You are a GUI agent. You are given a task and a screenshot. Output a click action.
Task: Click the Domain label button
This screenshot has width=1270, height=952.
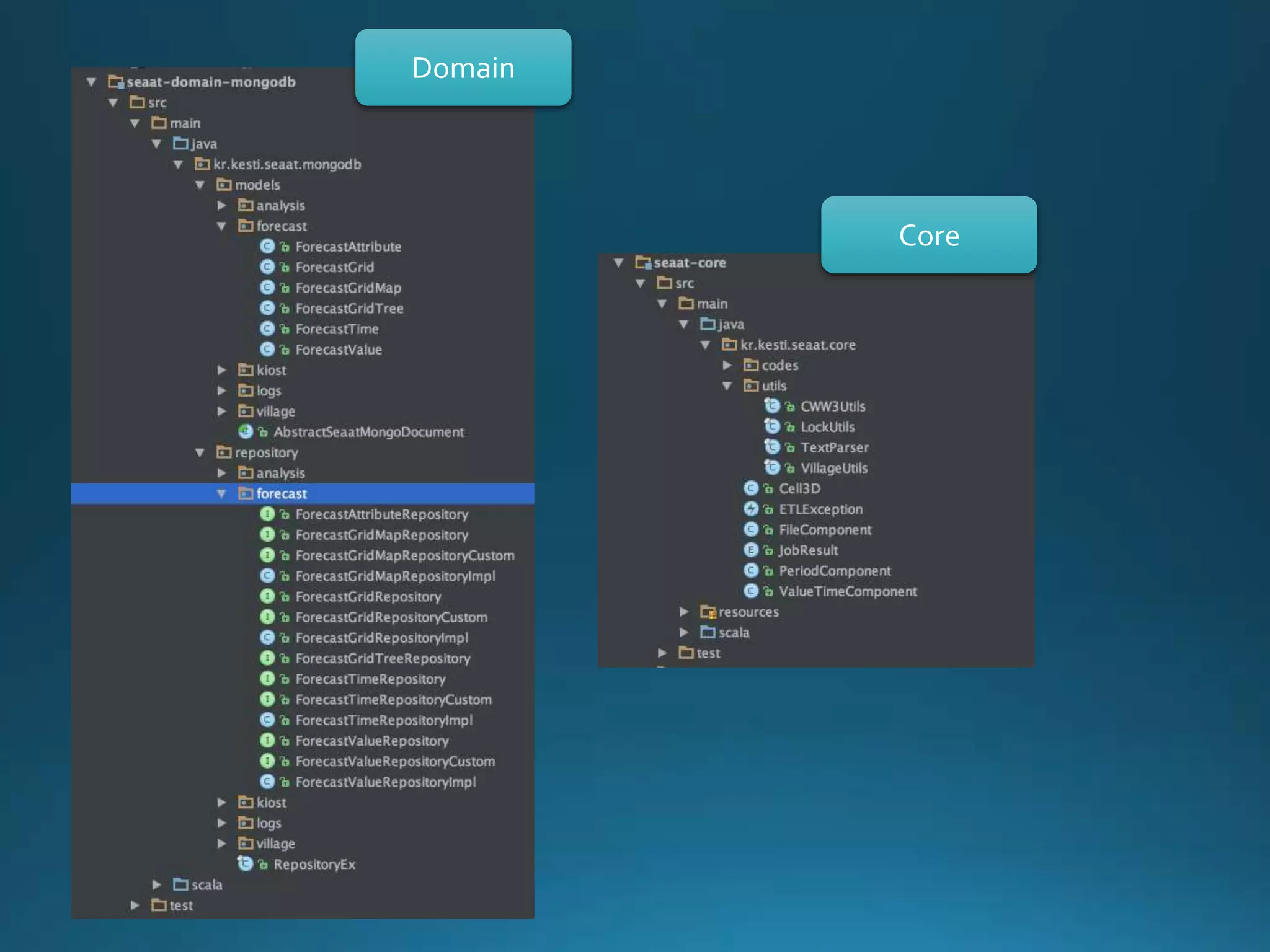[463, 68]
